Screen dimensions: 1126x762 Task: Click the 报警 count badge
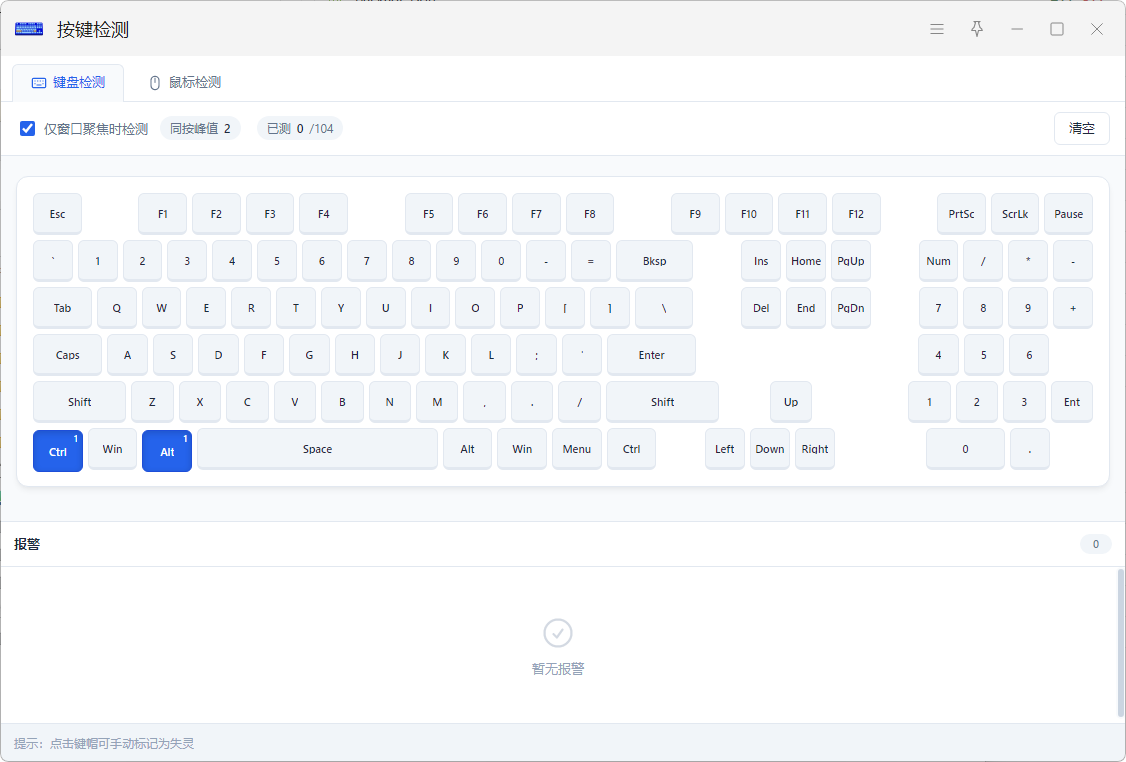tap(1096, 544)
